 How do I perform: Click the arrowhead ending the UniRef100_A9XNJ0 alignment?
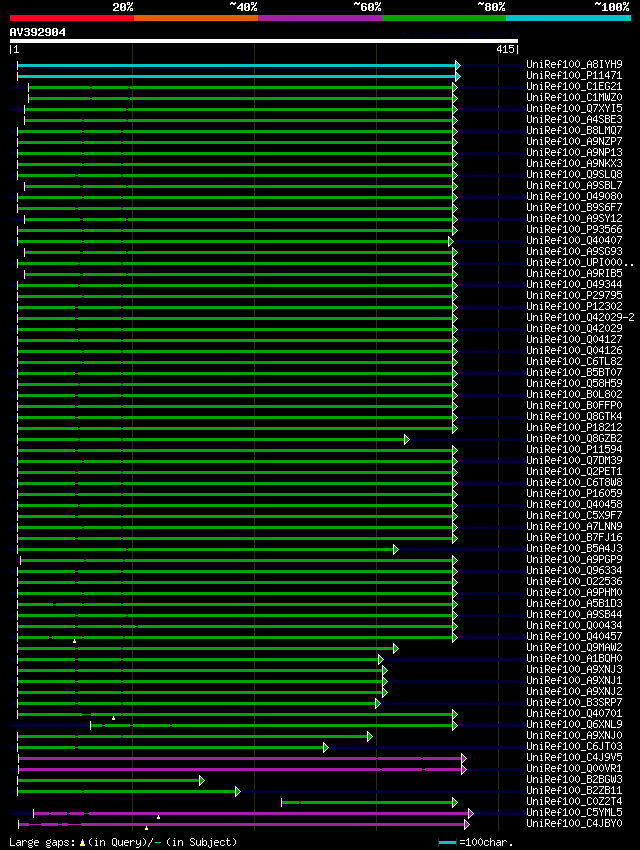370,737
